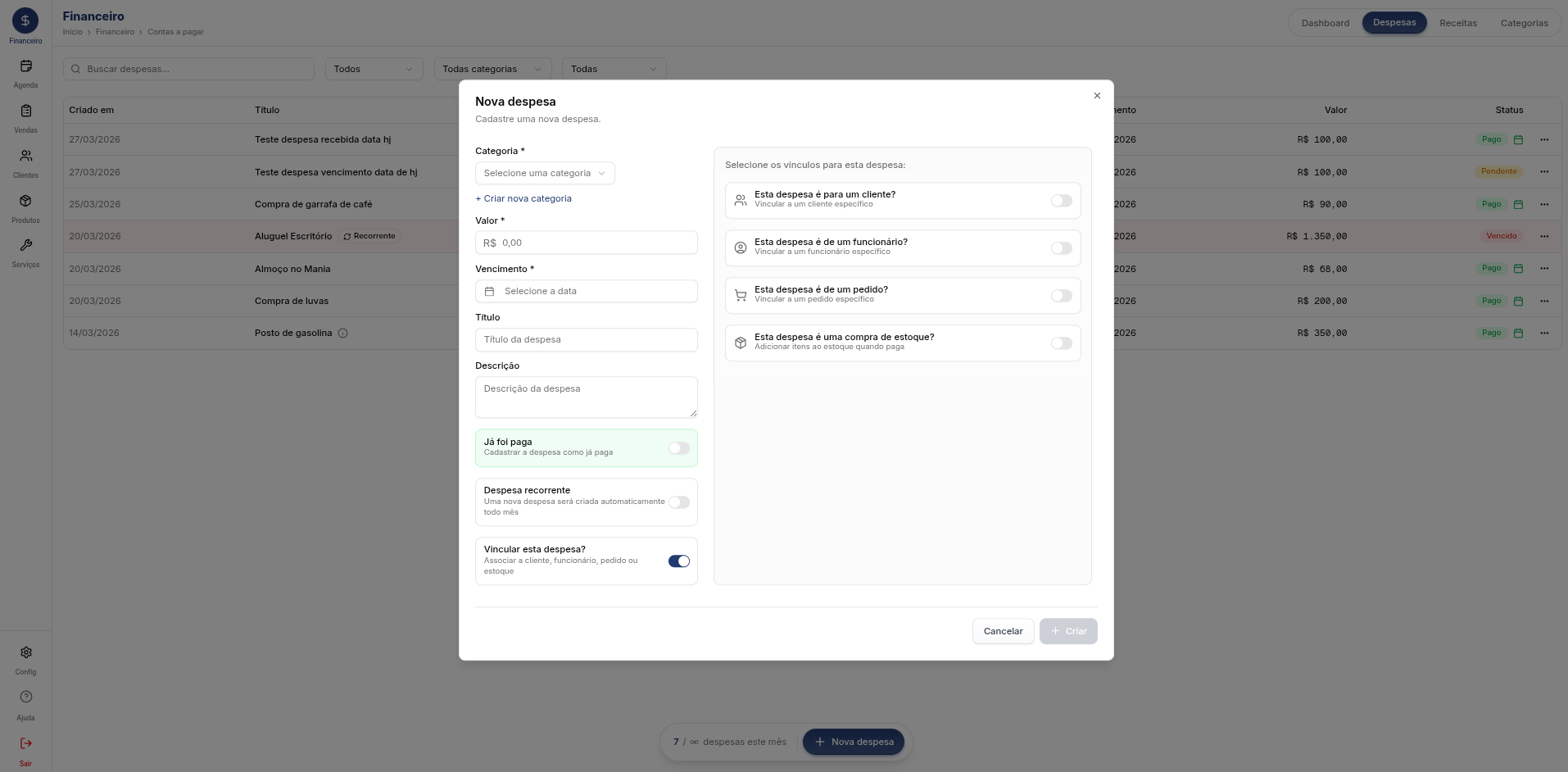Click the Vencido status badge
Screen dimensions: 1568x772
(x=1502, y=236)
